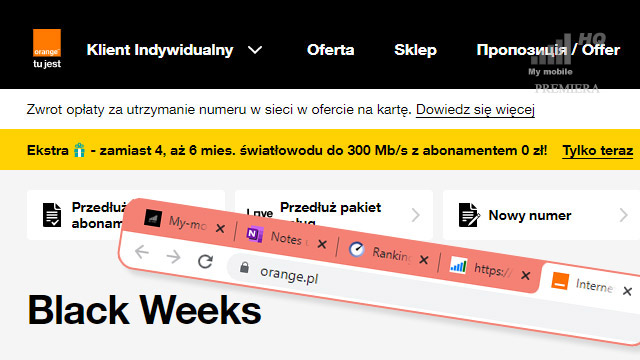
Task: Click the document icon on Przedłuż abonament card
Action: pyautogui.click(x=52, y=215)
